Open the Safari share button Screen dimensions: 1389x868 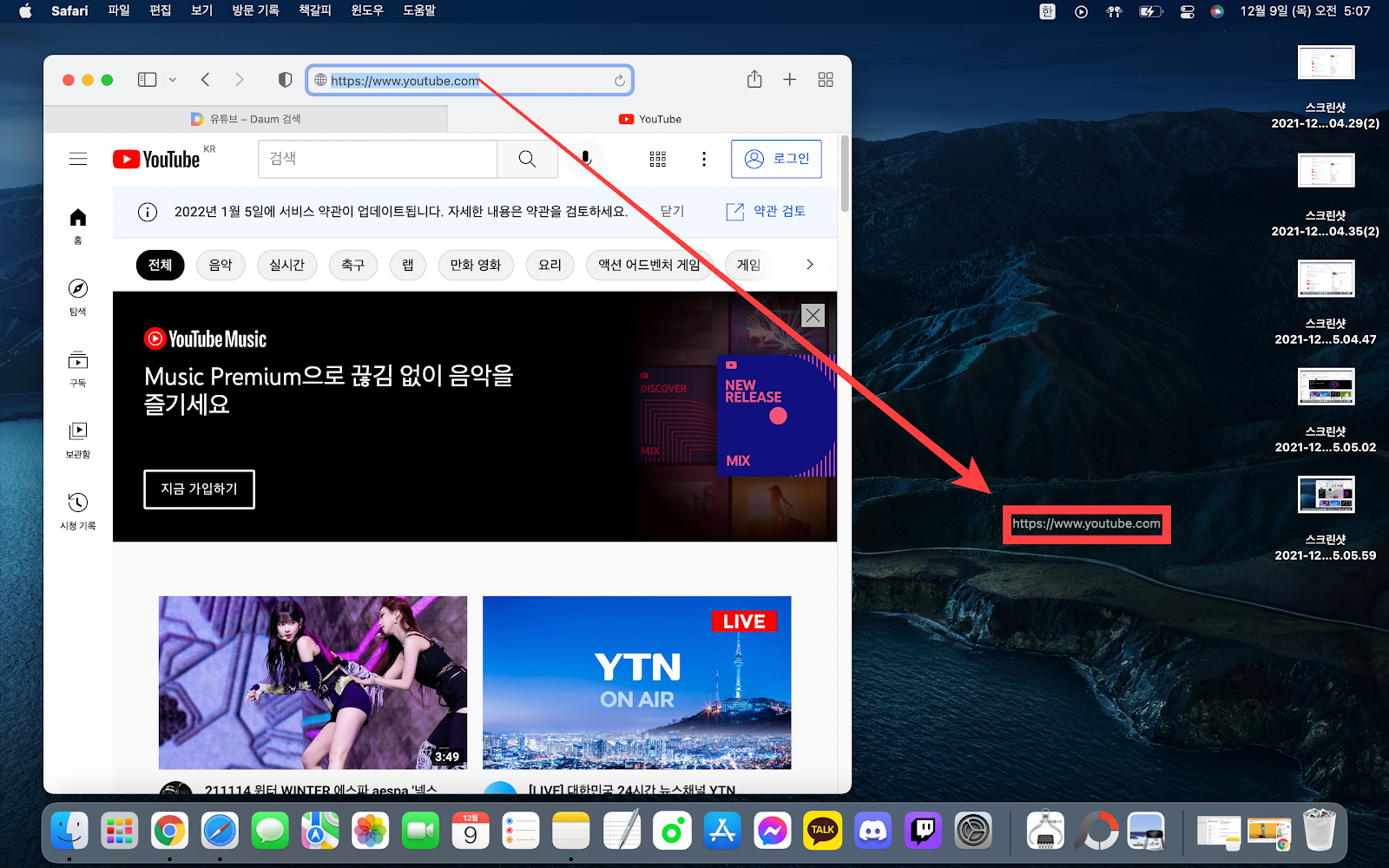tap(754, 79)
